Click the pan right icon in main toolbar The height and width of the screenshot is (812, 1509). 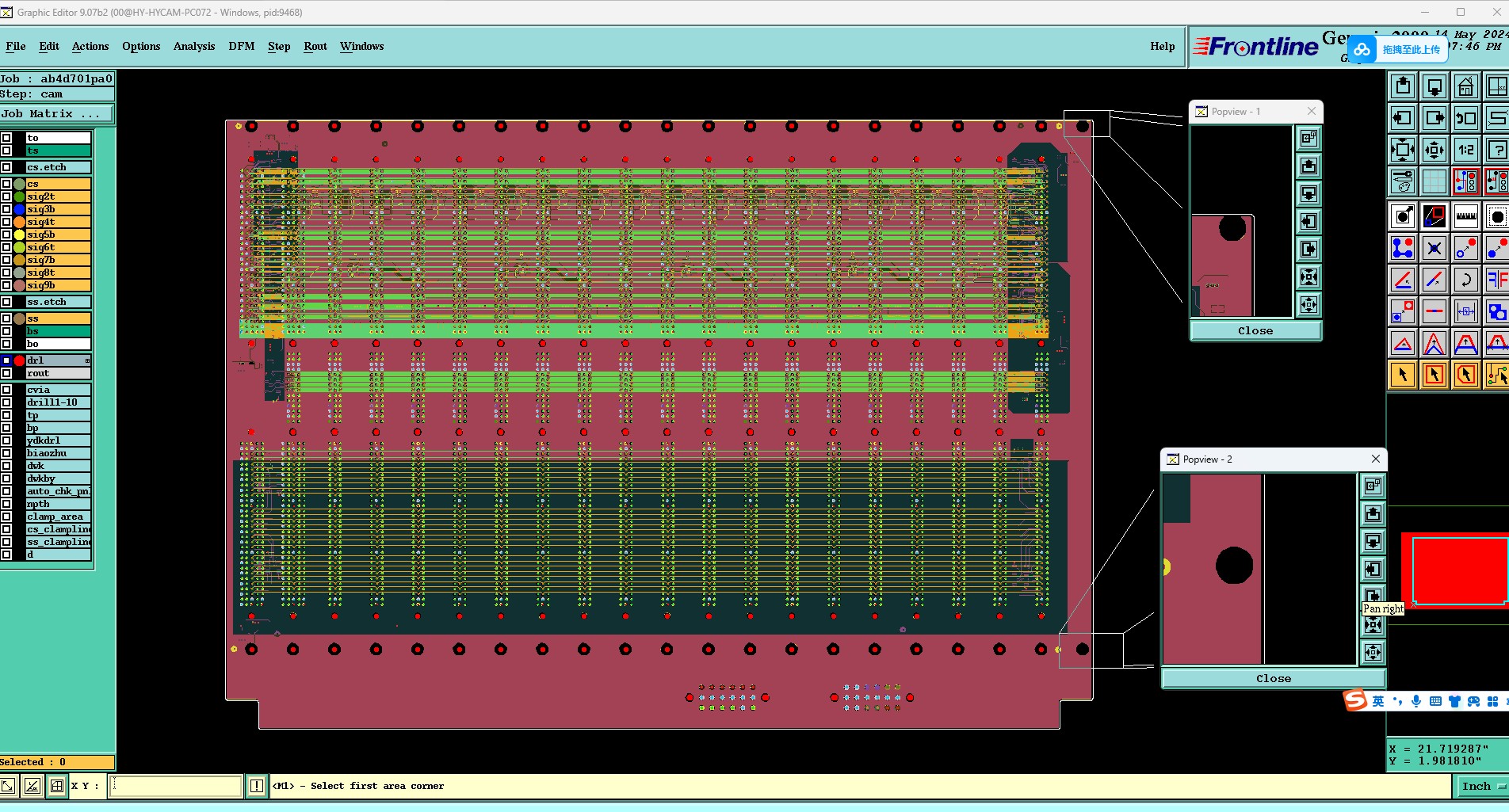[1435, 118]
